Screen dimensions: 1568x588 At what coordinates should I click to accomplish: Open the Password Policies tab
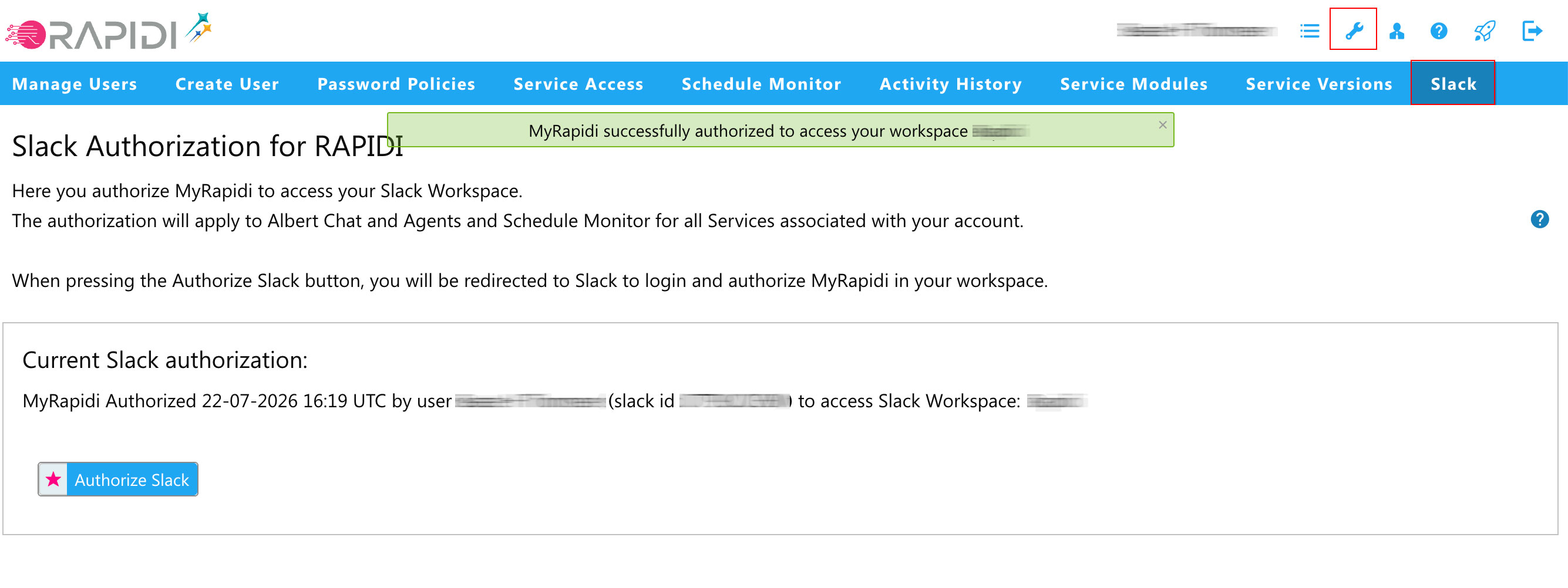click(x=396, y=84)
